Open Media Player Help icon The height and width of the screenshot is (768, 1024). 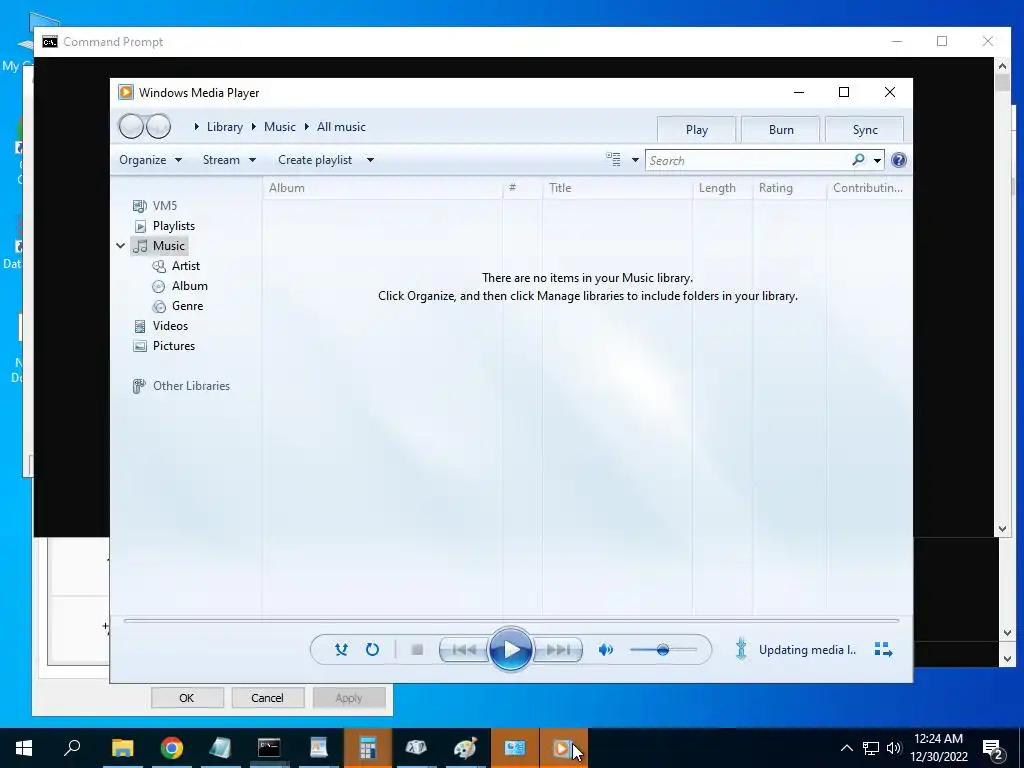(x=899, y=160)
